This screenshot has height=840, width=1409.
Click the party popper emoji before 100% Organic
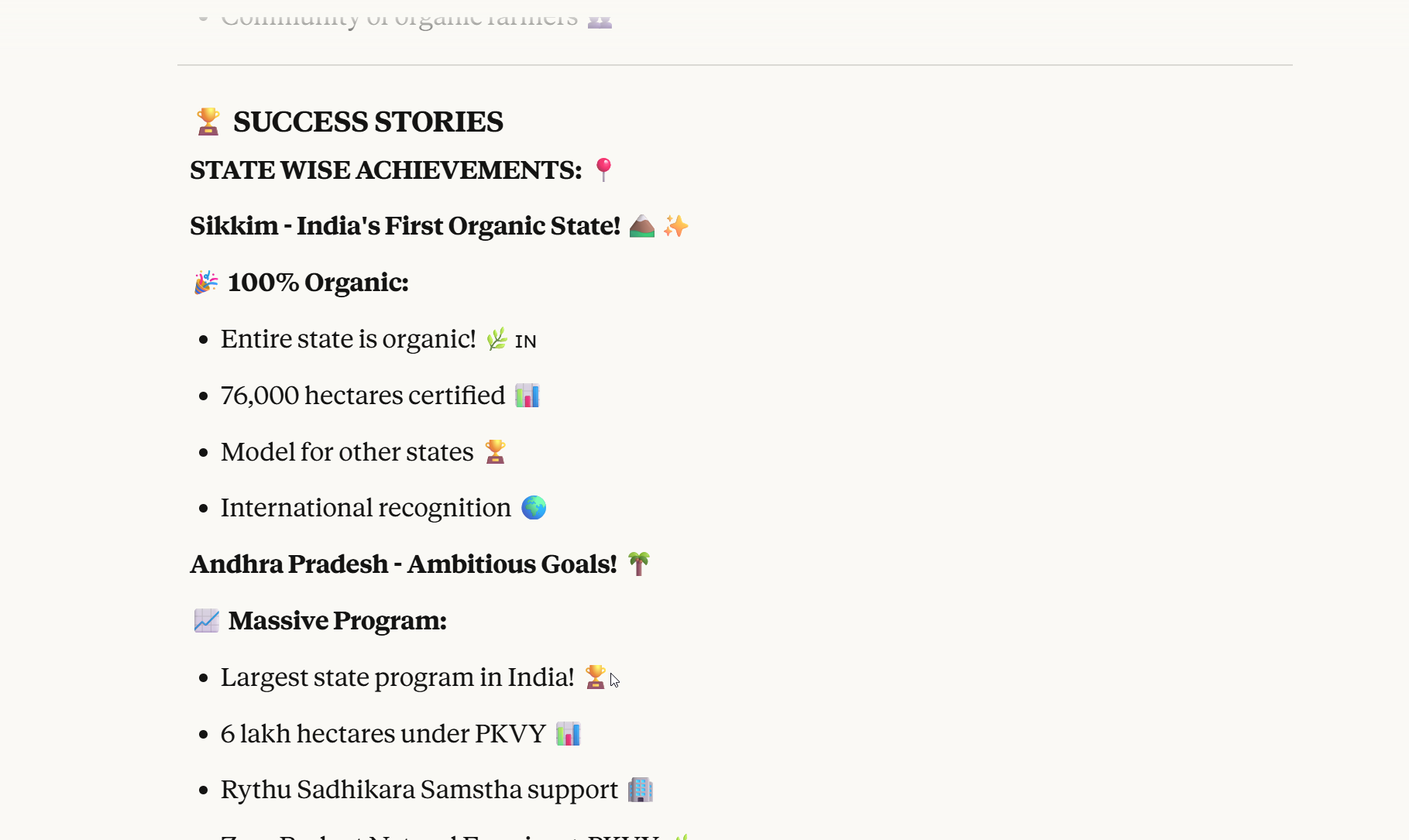206,283
